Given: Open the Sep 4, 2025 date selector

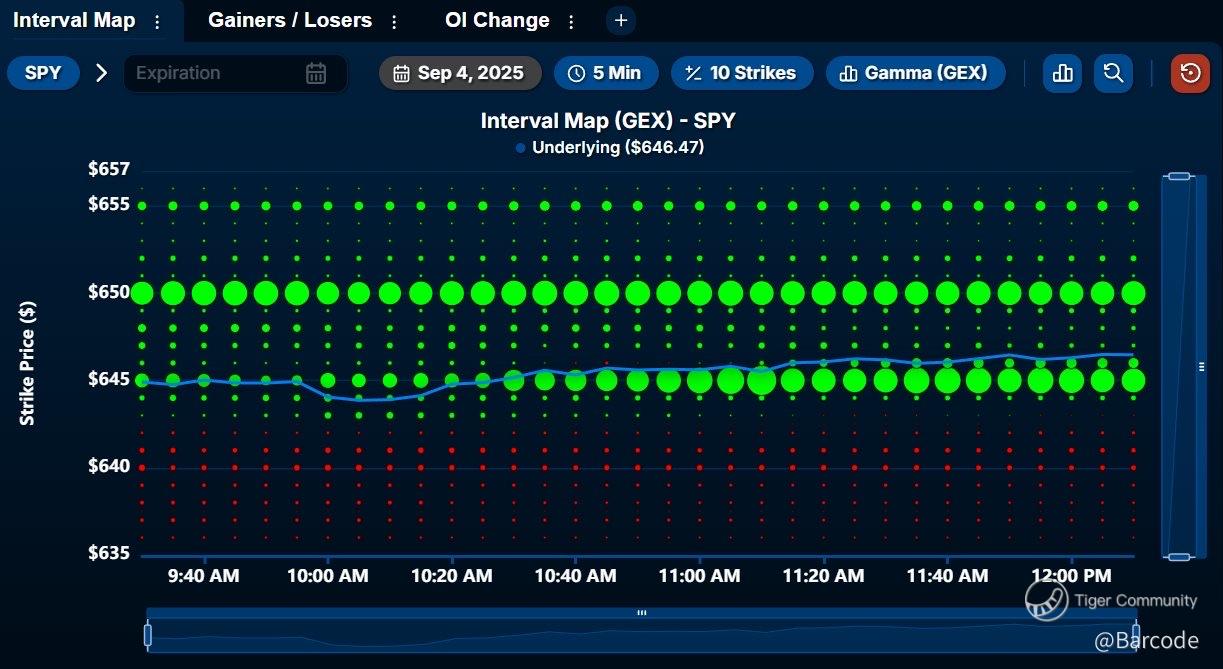Looking at the screenshot, I should click(x=460, y=73).
